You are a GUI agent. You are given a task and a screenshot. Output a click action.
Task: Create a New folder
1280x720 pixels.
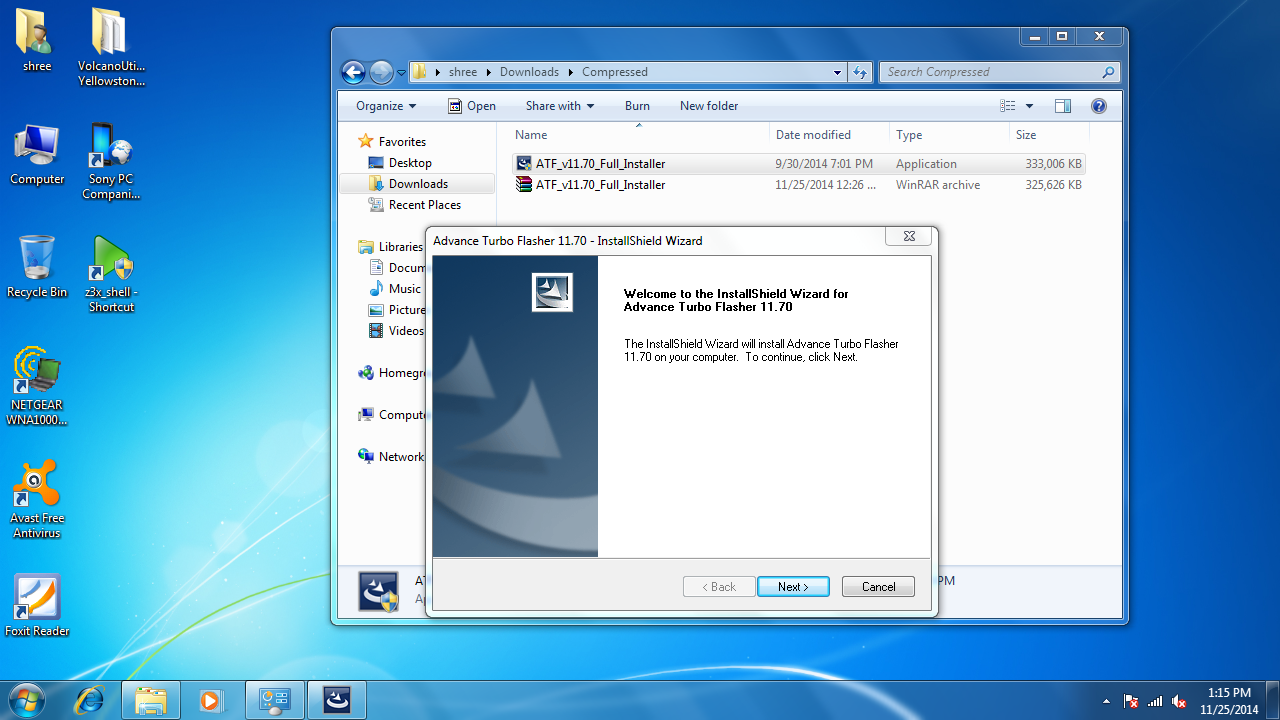tap(709, 106)
